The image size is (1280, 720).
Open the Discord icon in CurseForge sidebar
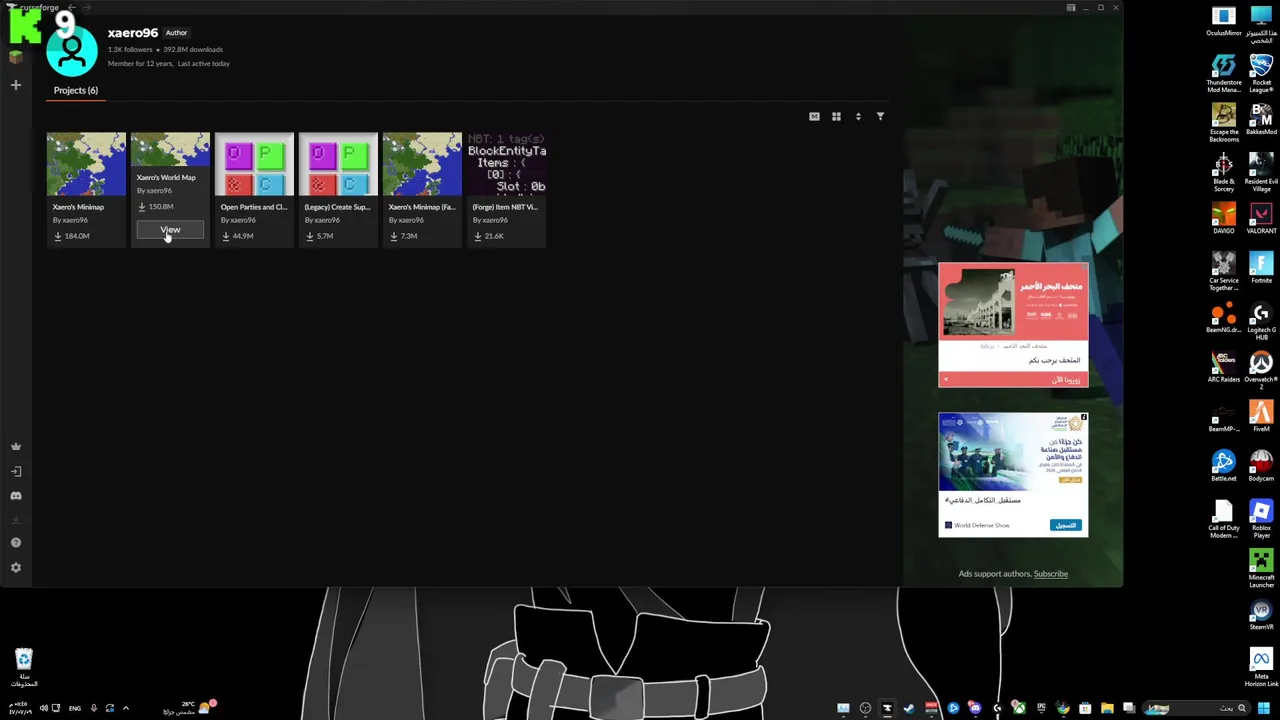[x=15, y=495]
